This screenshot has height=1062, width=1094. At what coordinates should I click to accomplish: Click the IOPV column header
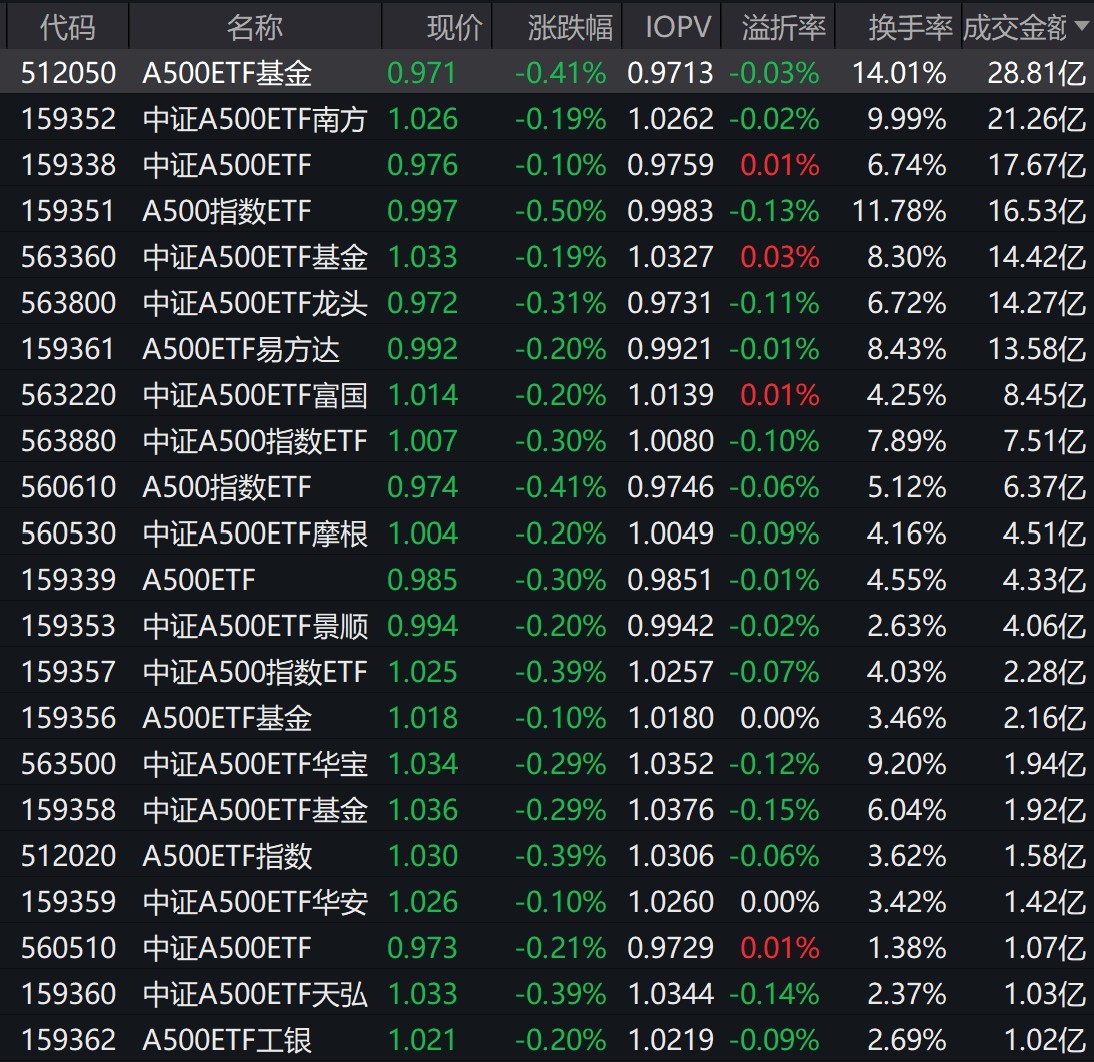coord(677,28)
